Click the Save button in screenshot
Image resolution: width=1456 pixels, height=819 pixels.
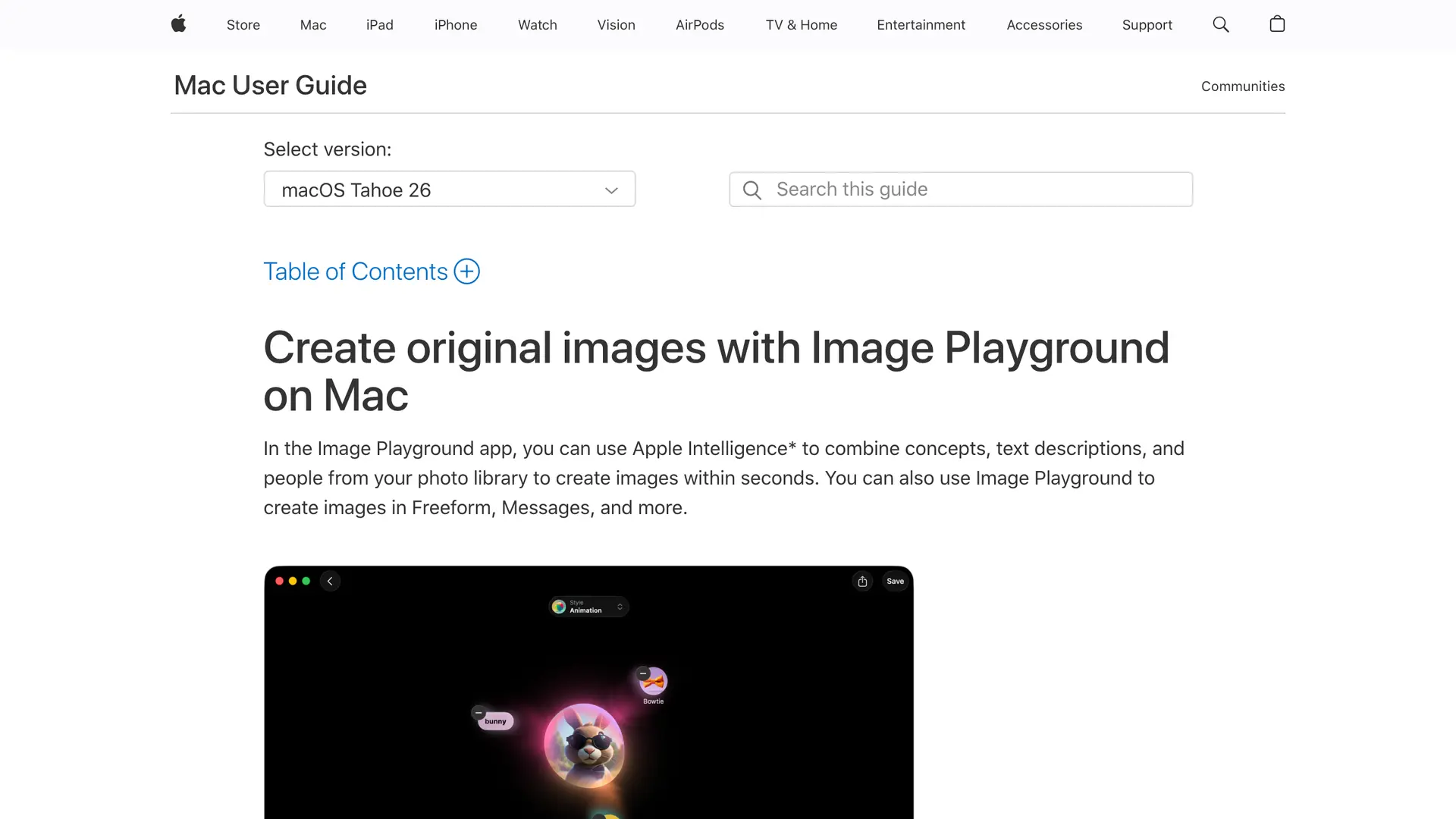(x=896, y=582)
